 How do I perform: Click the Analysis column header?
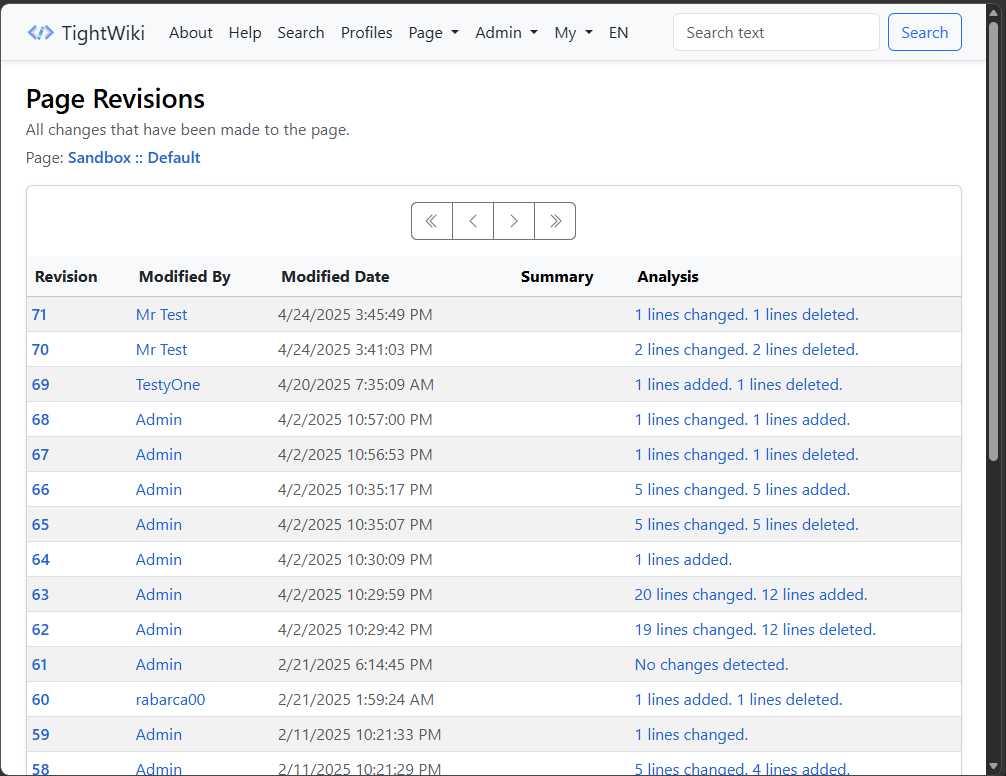click(667, 277)
